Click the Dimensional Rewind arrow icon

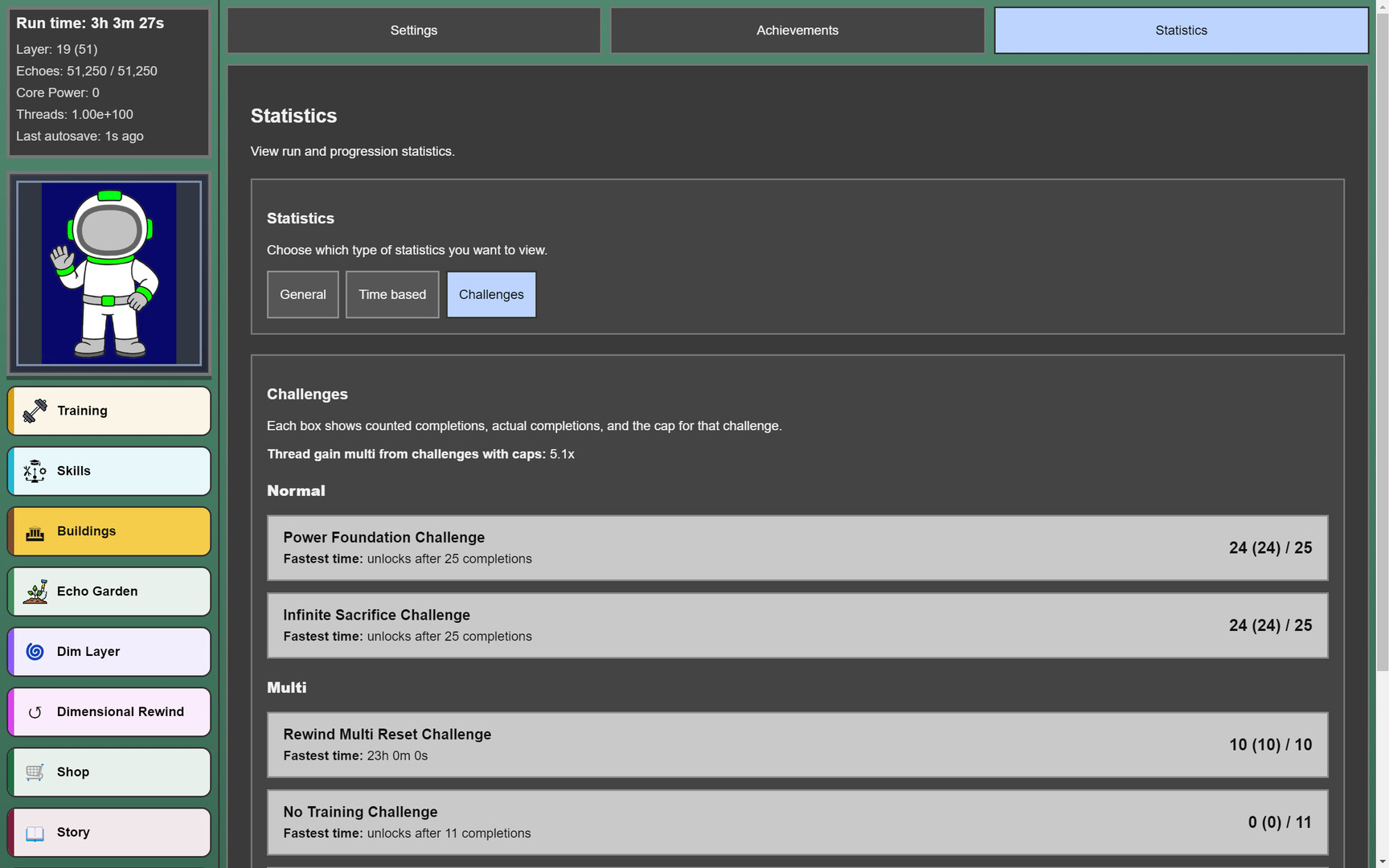coord(35,712)
